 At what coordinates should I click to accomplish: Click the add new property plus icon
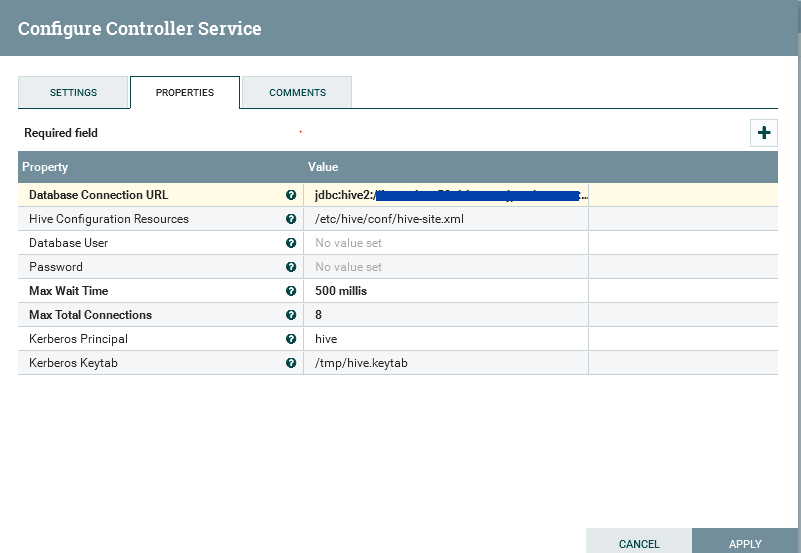[x=763, y=133]
